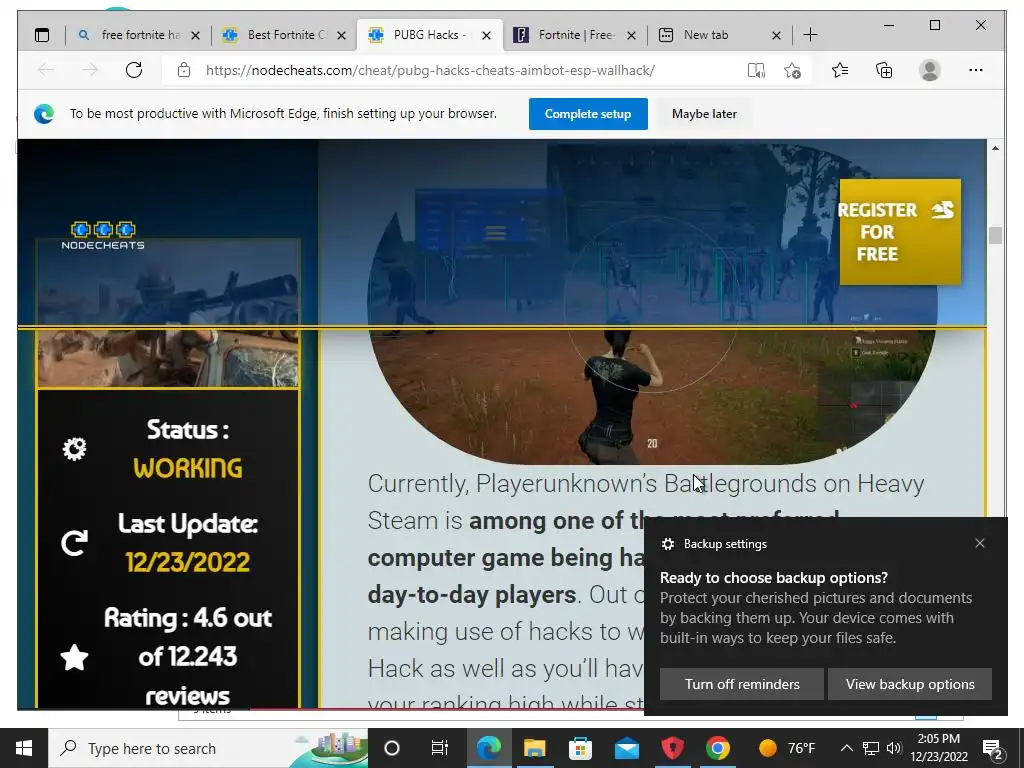Click the Last Update refresh icon
The height and width of the screenshot is (768, 1024).
pyautogui.click(x=74, y=543)
